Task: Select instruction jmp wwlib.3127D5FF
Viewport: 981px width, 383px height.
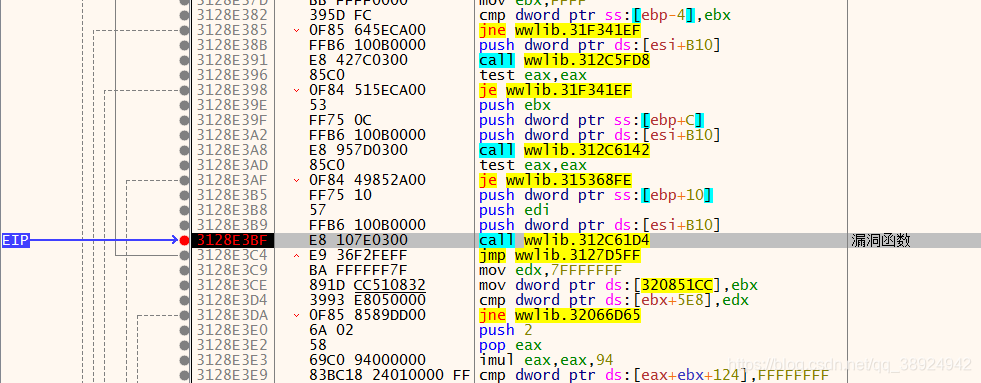Action: 559,255
